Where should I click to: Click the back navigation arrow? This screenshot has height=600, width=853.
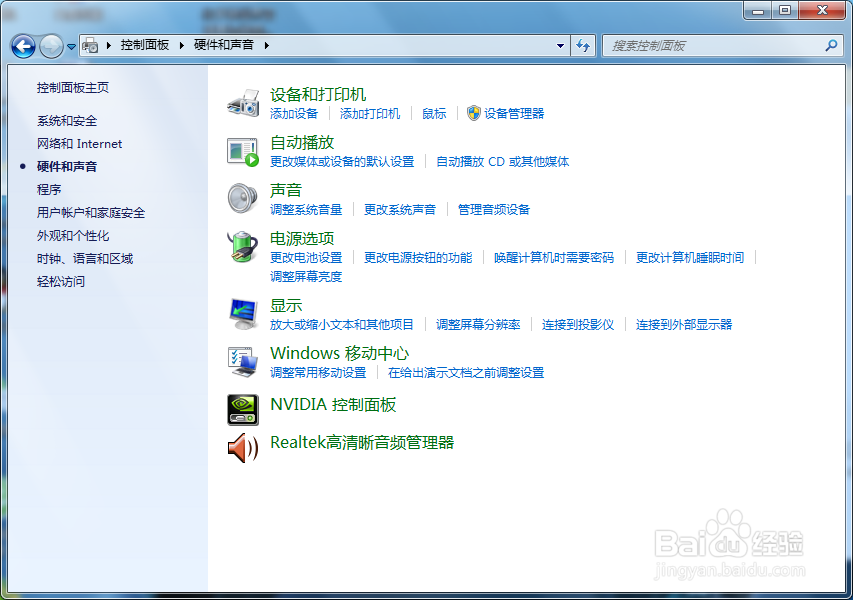22,46
